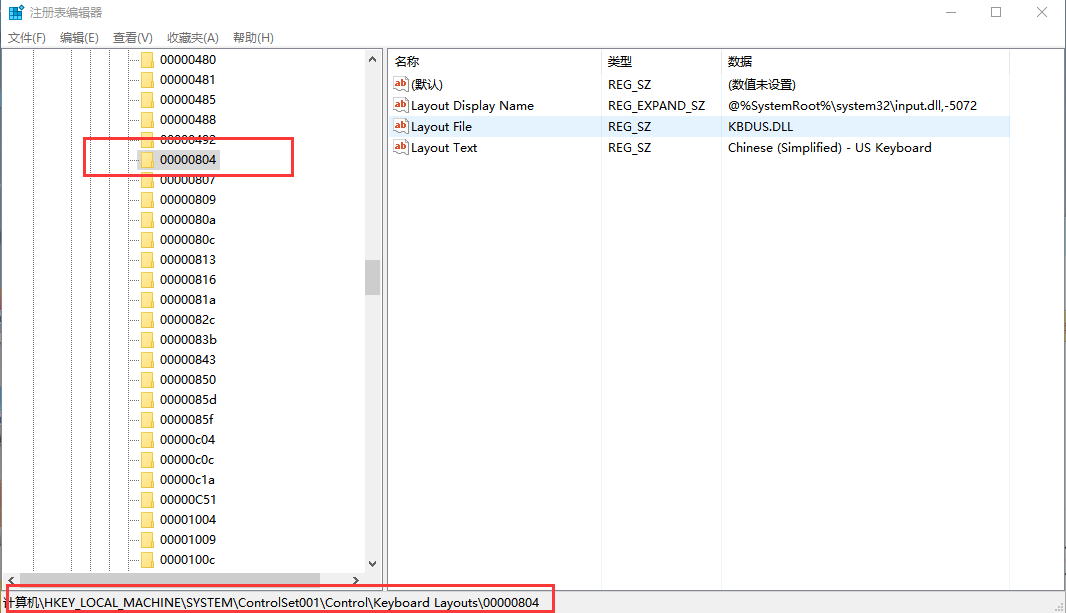Image resolution: width=1066 pixels, height=613 pixels.
Task: Open the 查看 menu
Action: [x=133, y=37]
